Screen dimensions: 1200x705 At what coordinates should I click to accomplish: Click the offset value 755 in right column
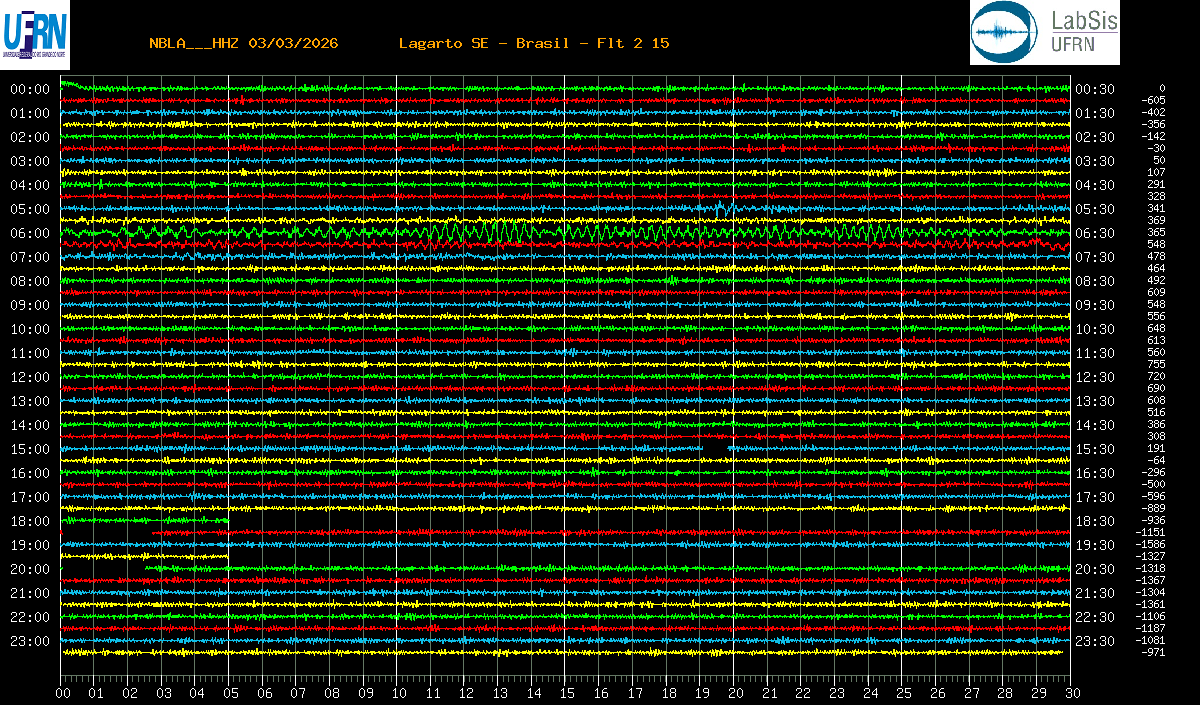1156,364
